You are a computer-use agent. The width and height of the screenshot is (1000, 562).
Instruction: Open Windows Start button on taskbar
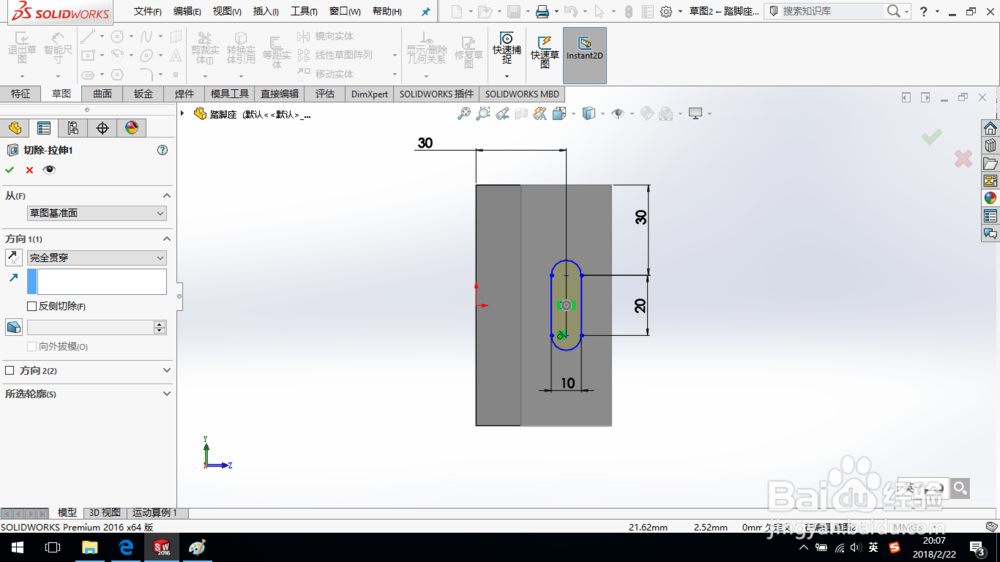[17, 547]
